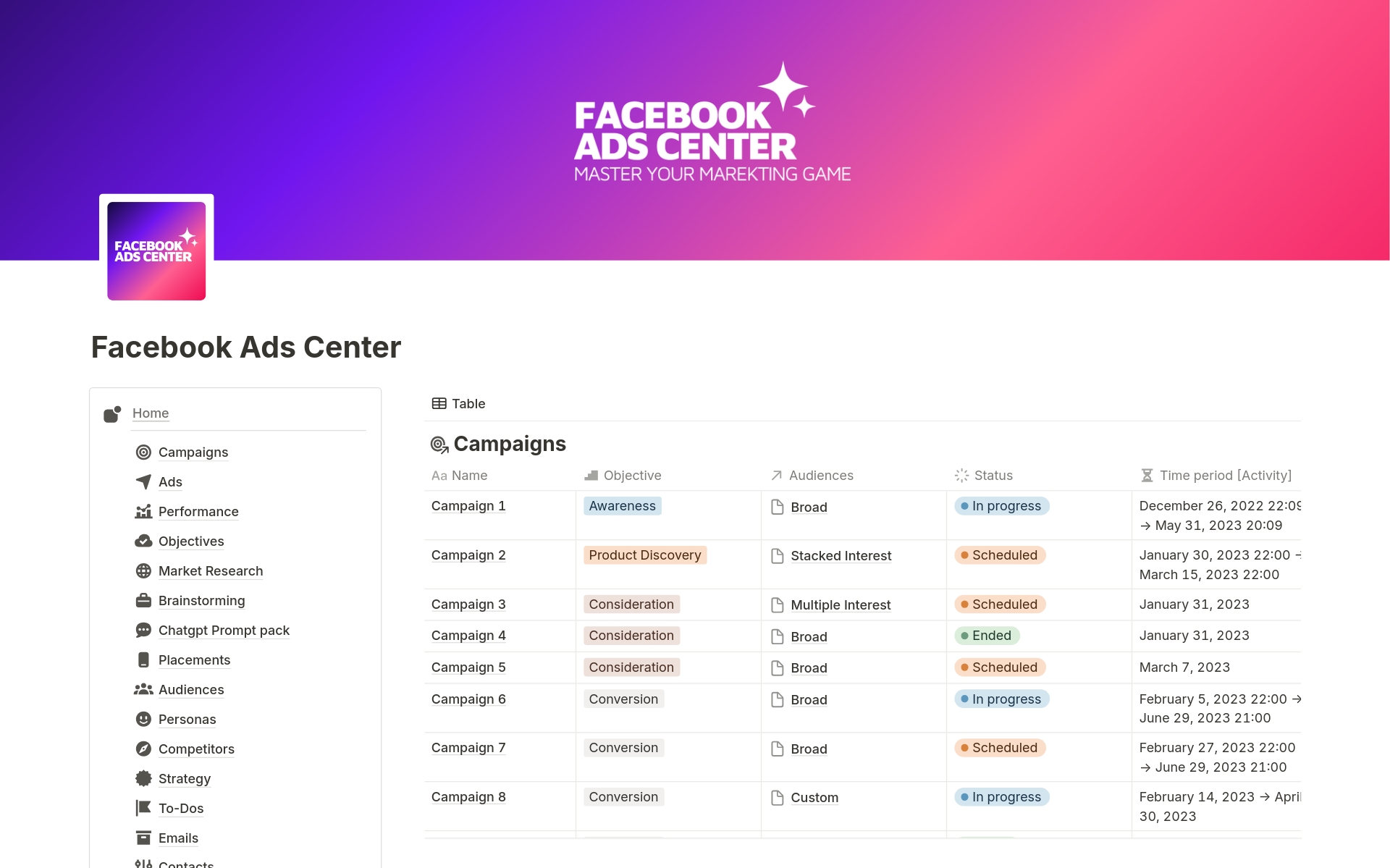Click the Status column header
1390x868 pixels.
(993, 476)
